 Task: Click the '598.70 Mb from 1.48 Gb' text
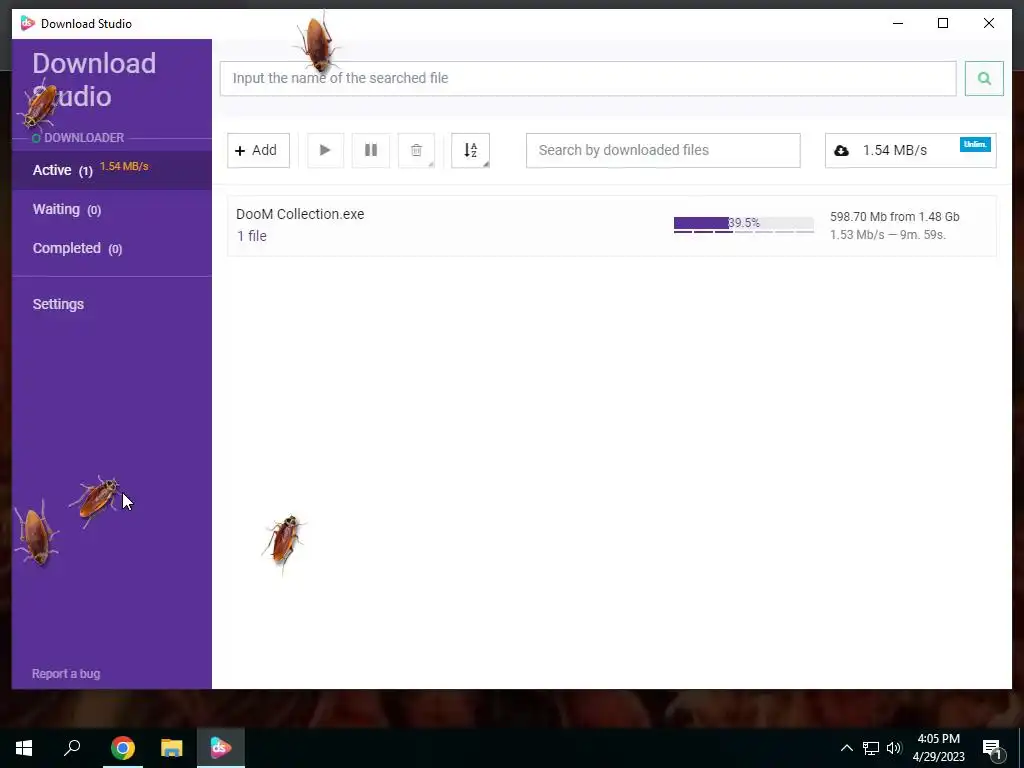(895, 217)
